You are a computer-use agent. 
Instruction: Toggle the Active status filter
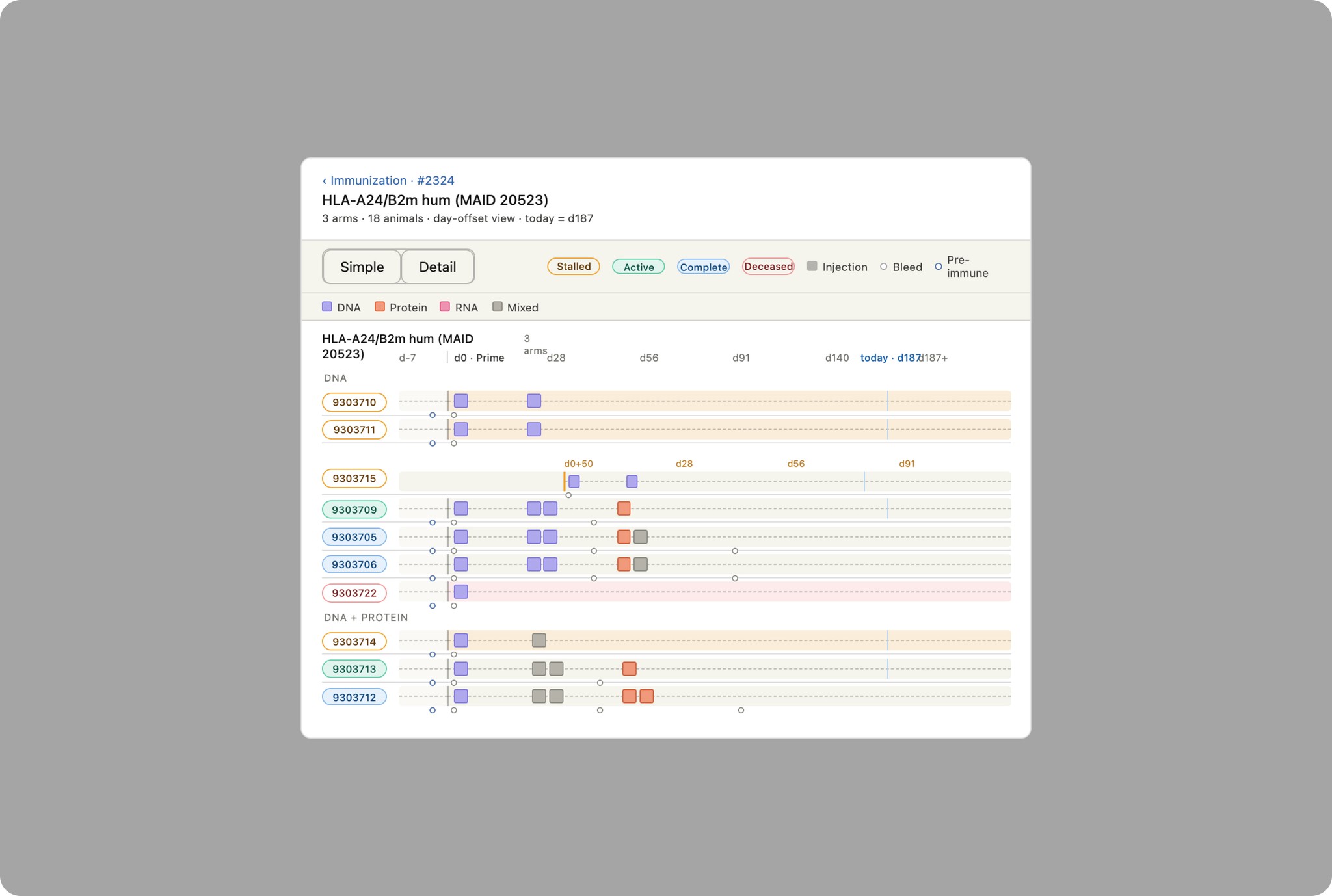(x=638, y=267)
